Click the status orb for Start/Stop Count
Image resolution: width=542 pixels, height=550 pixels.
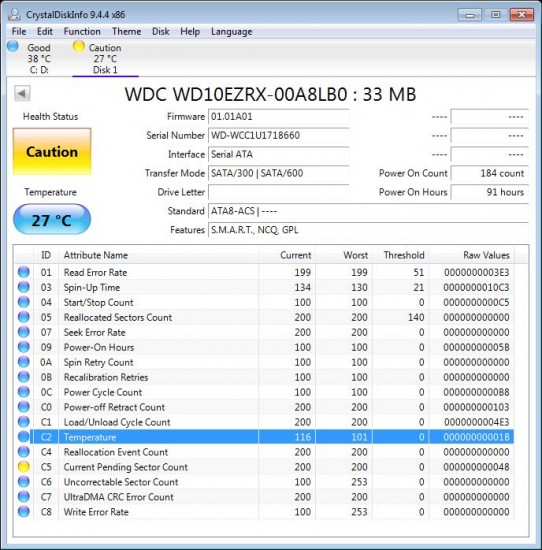24,302
